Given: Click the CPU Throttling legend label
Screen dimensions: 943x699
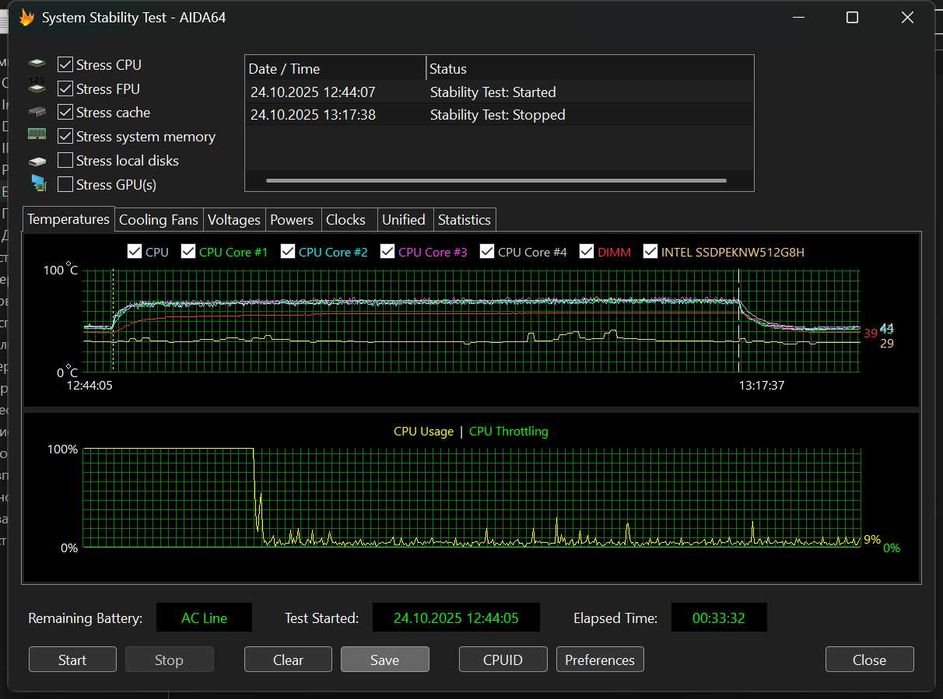Looking at the screenshot, I should point(508,431).
